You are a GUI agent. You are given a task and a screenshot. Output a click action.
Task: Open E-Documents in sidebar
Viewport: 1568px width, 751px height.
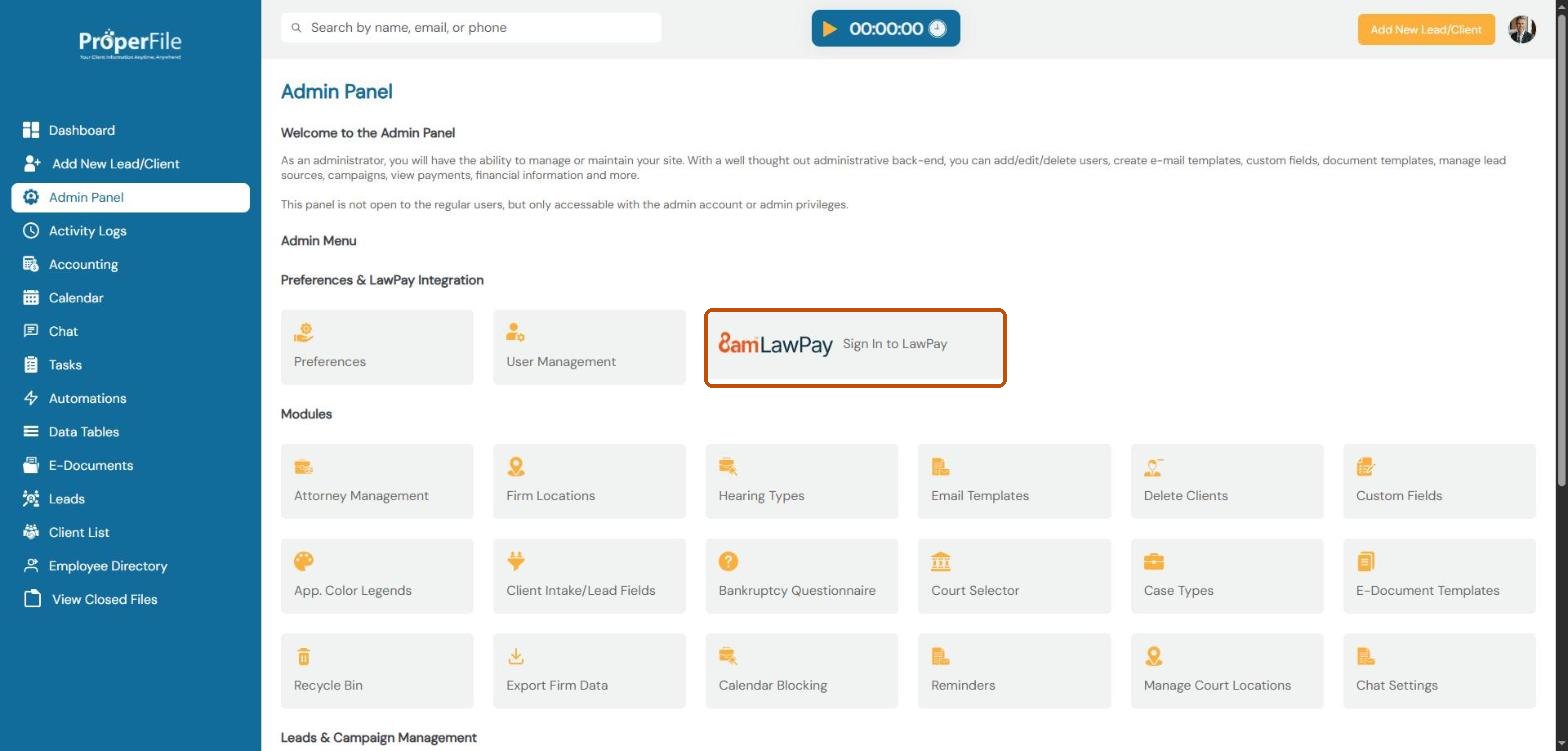point(130,465)
